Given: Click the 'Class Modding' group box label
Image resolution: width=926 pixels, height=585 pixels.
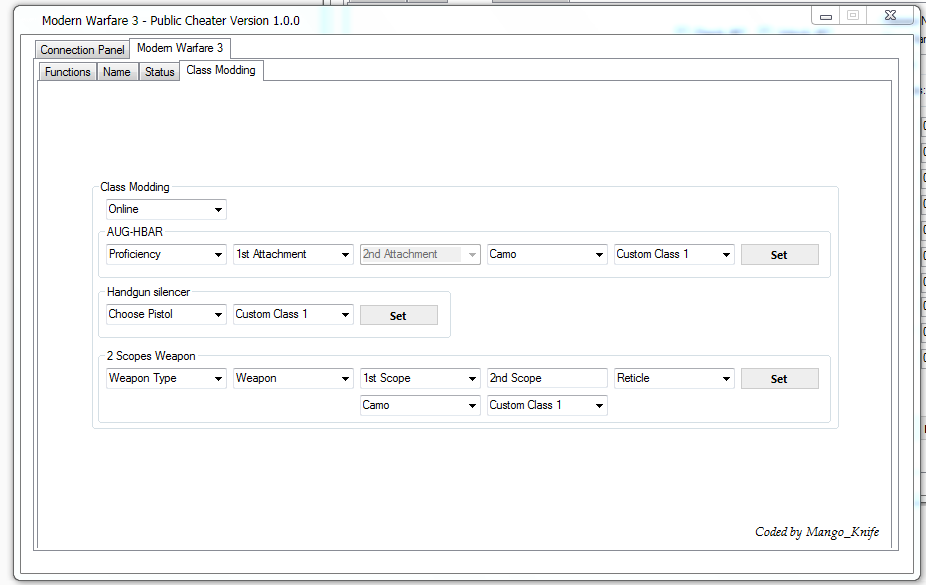Looking at the screenshot, I should point(135,187).
